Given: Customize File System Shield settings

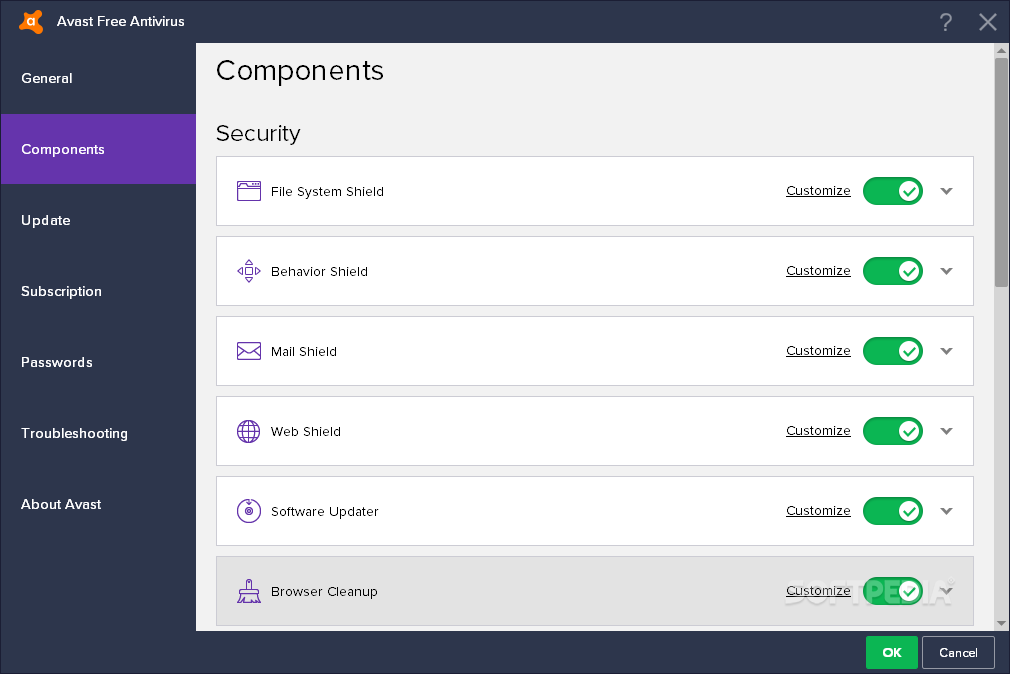Looking at the screenshot, I should click(818, 191).
